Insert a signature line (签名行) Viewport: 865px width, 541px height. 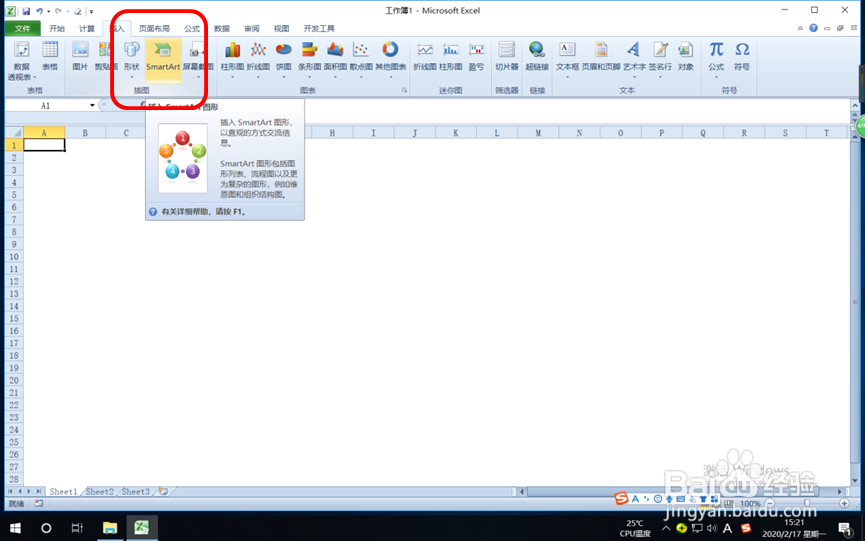(x=660, y=58)
